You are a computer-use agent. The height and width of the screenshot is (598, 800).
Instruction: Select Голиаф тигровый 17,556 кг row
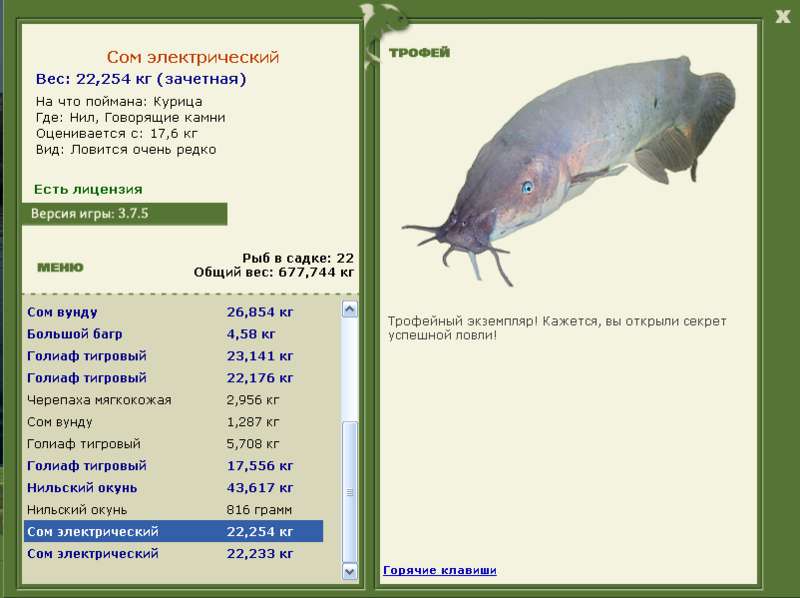(173, 465)
